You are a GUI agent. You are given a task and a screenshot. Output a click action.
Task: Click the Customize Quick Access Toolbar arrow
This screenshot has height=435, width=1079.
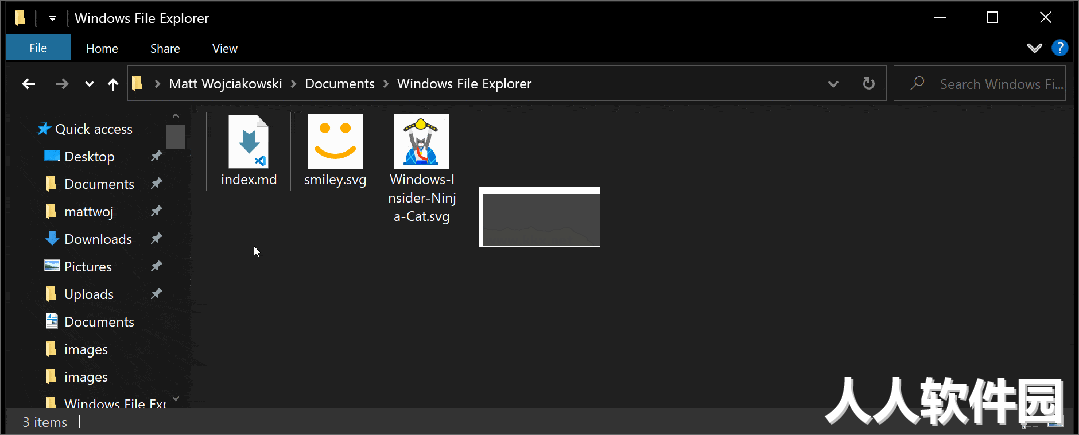click(x=52, y=19)
